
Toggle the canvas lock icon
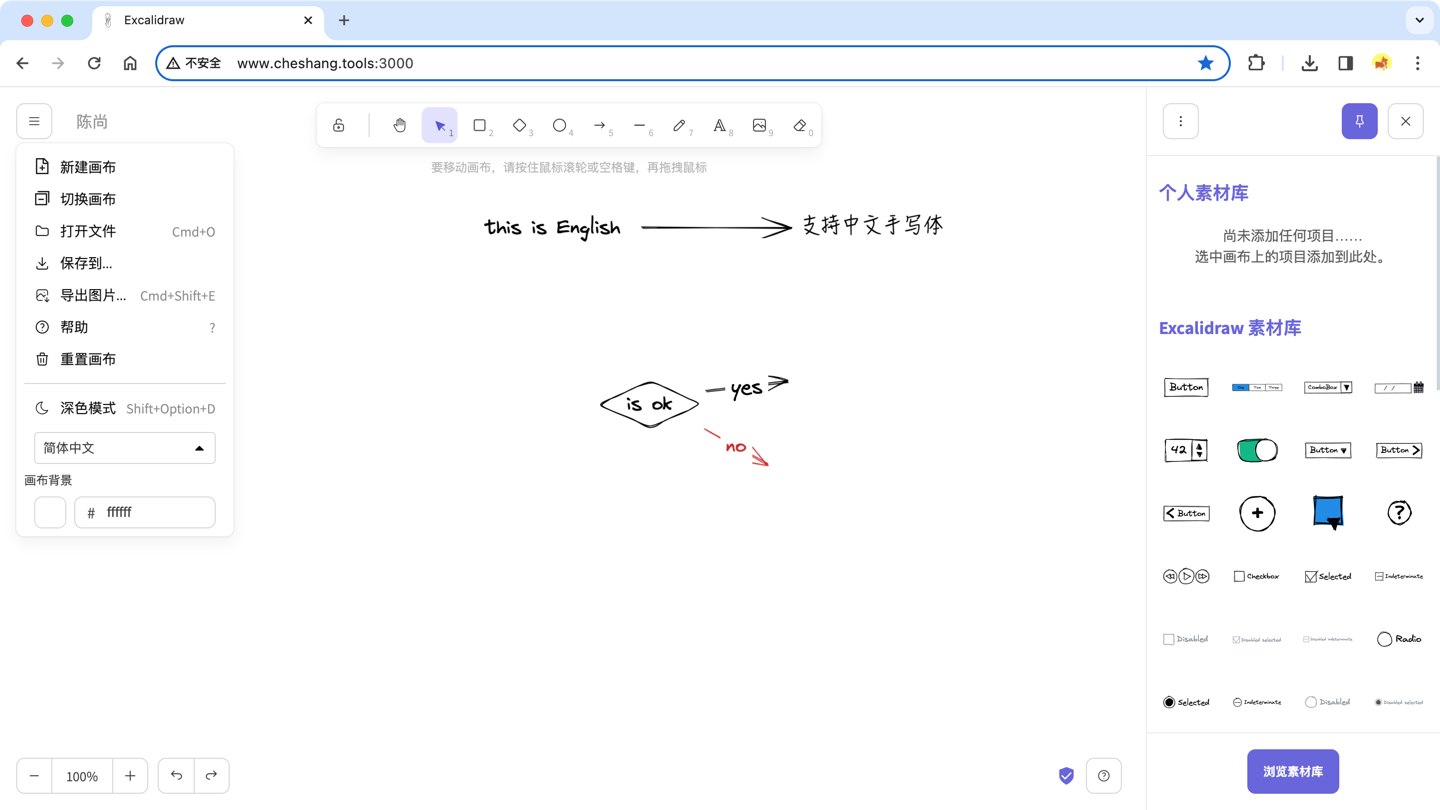tap(339, 125)
